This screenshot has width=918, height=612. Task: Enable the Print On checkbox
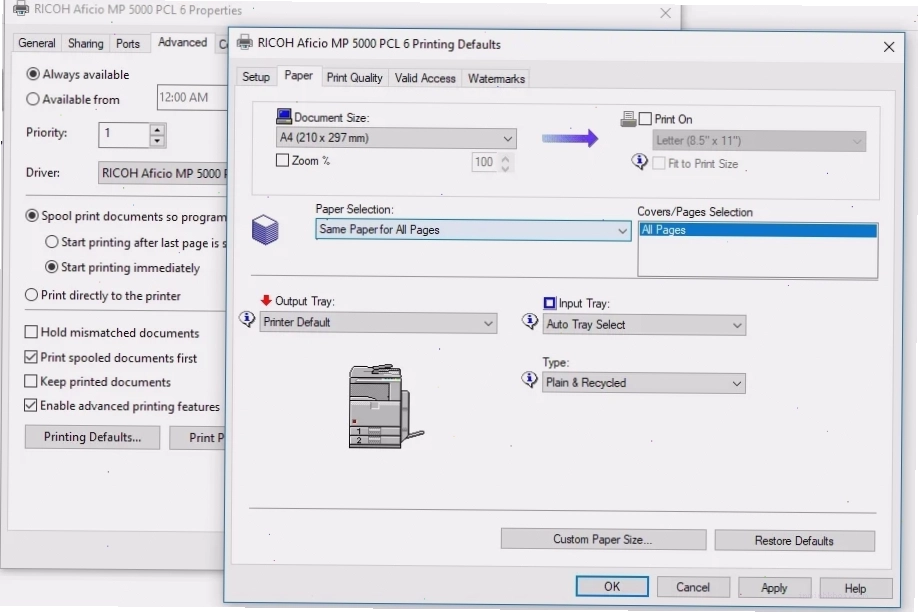[645, 119]
